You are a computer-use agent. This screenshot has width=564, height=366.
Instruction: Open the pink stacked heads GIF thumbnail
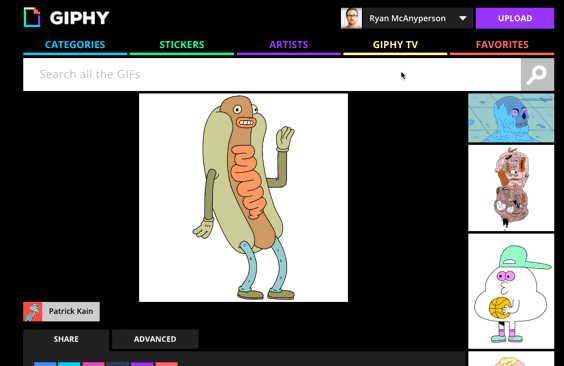(x=511, y=188)
